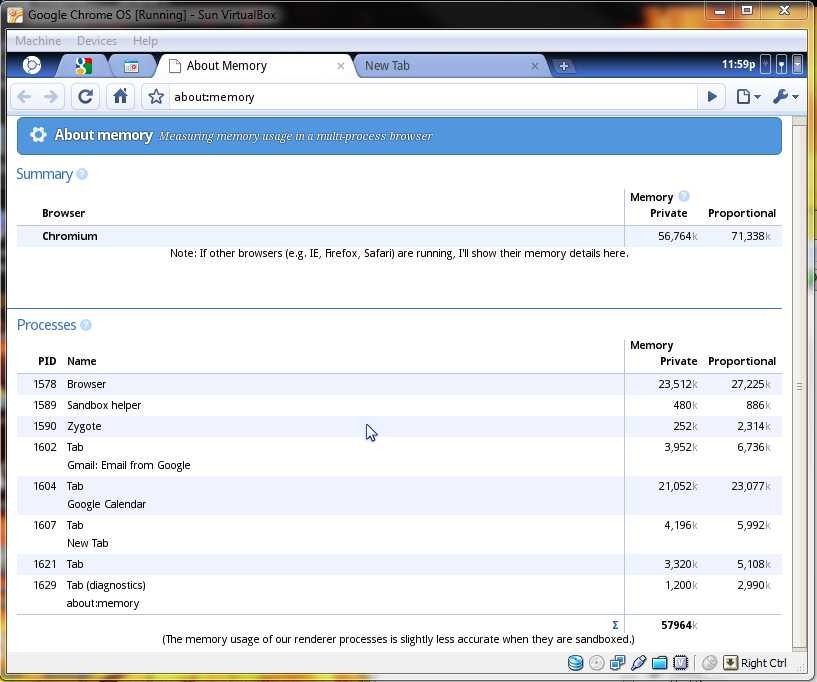This screenshot has width=817, height=682.
Task: Switch to the pinned Google tab
Action: (83, 66)
